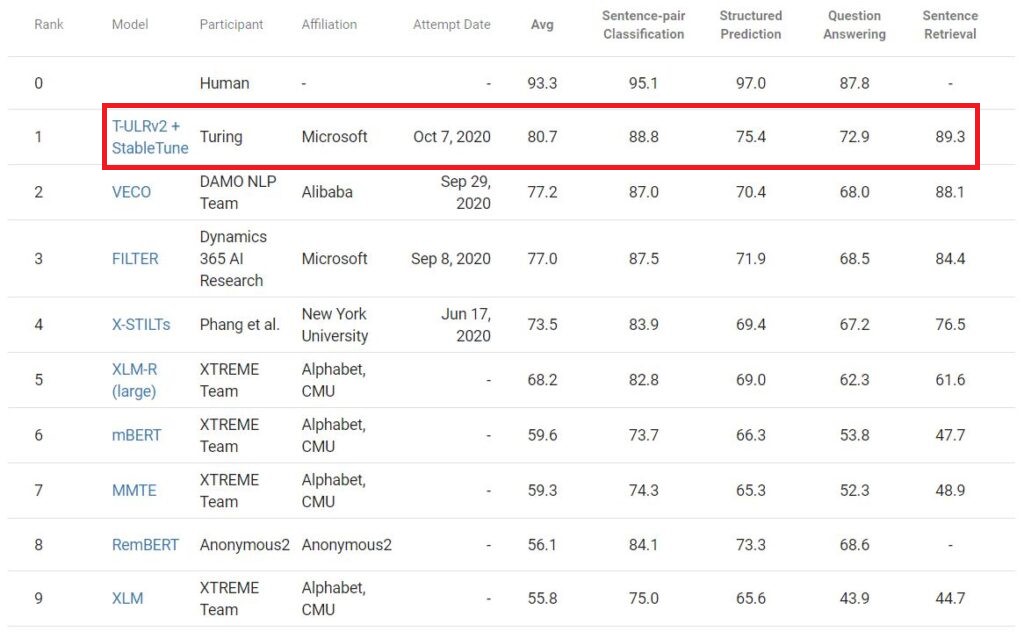Viewport: 1024px width, 638px height.
Task: Open the T-ULRv2 + StableTune model link
Action: (x=149, y=137)
